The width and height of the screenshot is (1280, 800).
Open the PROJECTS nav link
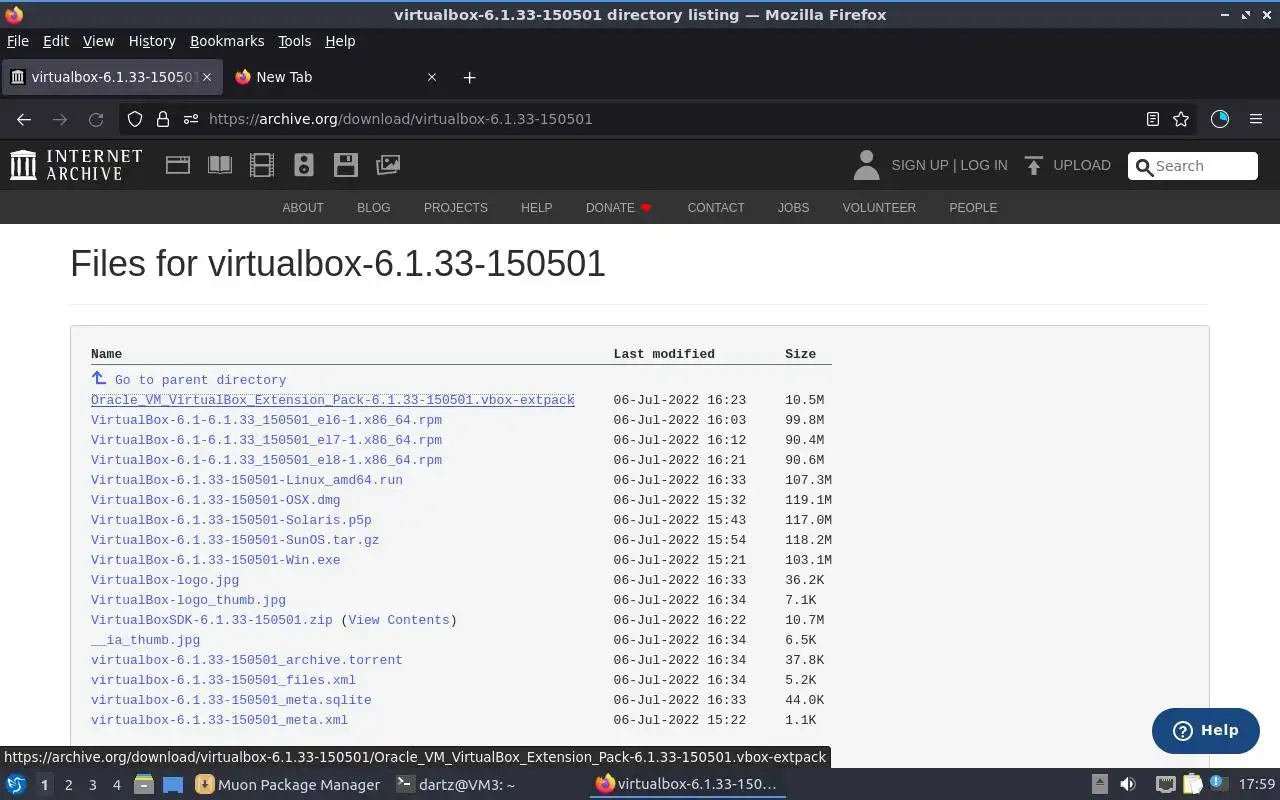pyautogui.click(x=456, y=208)
